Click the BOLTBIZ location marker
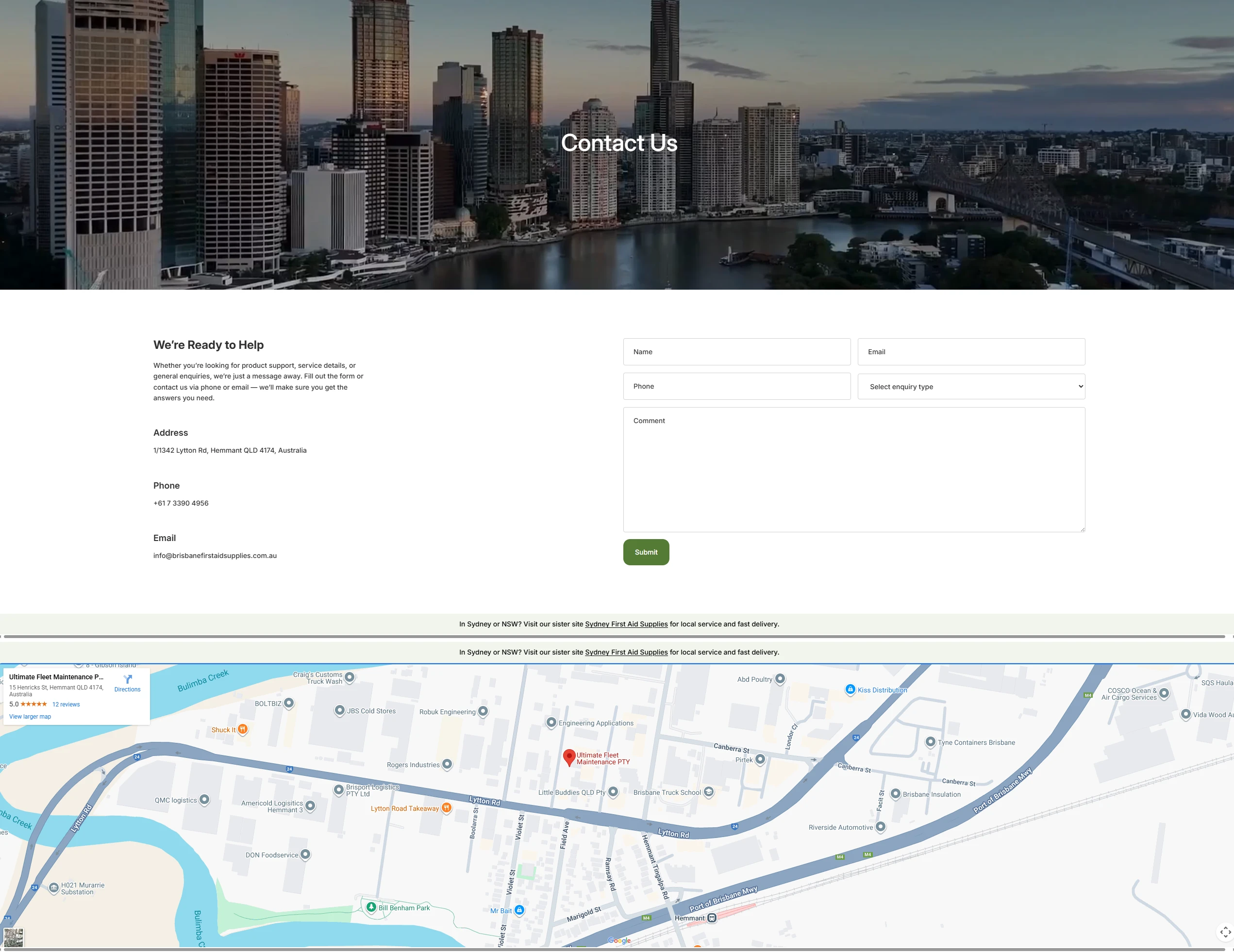 point(289,703)
